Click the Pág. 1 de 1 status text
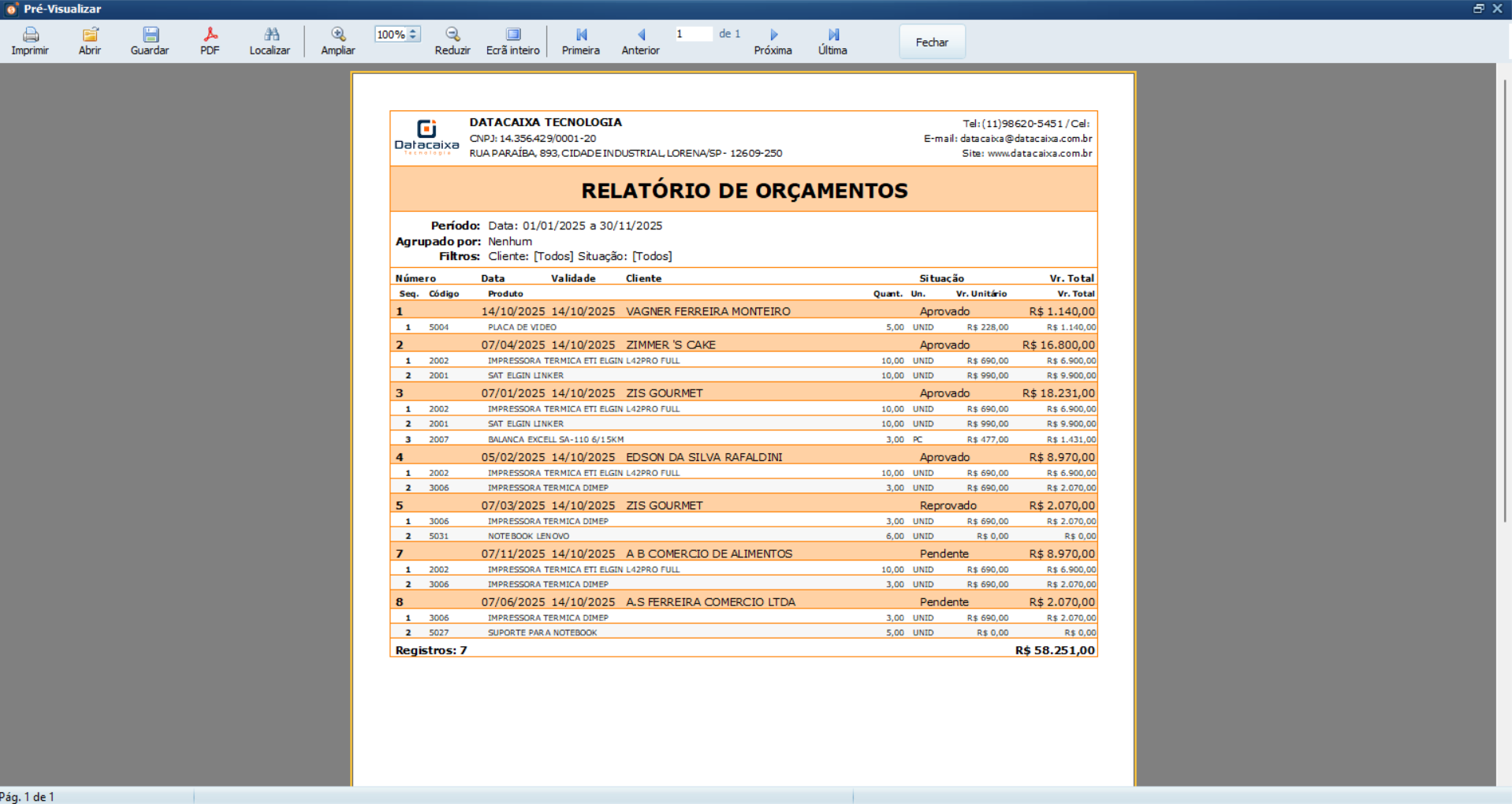Image resolution: width=1512 pixels, height=804 pixels. point(27,796)
